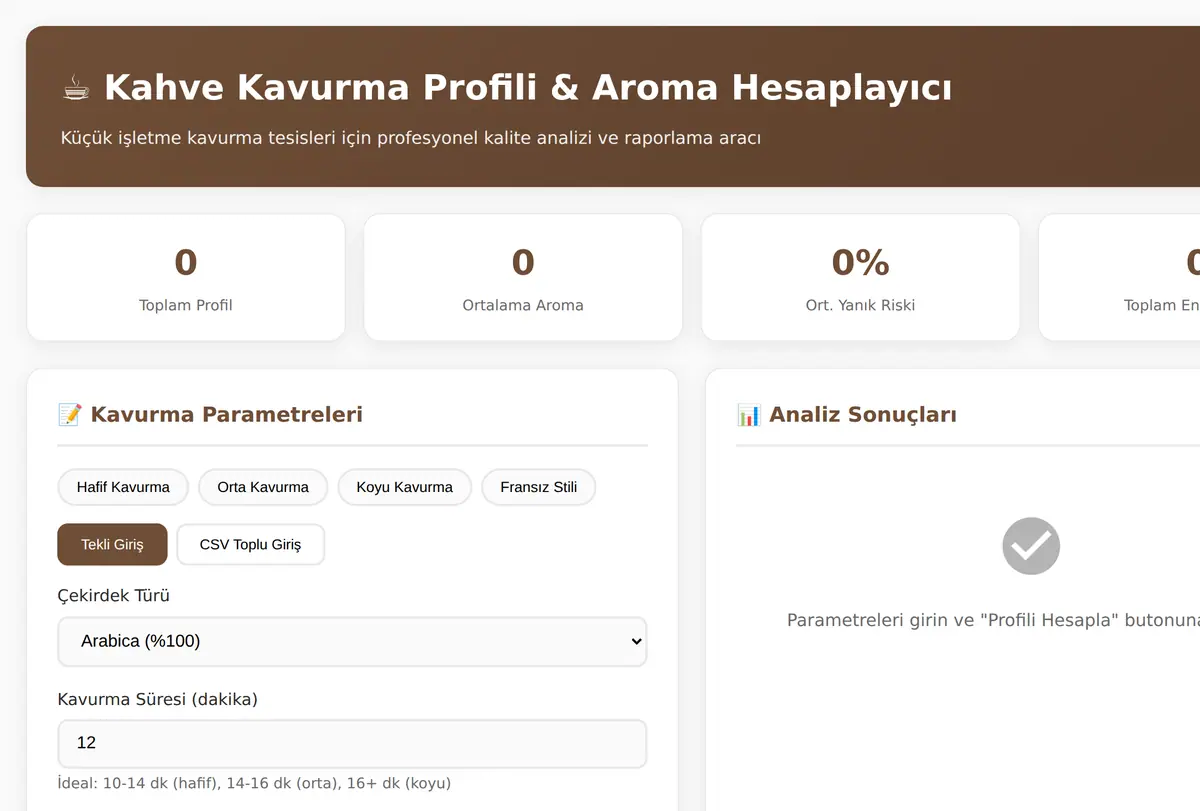Screen dimensions: 1200x811
Task: Click the 0% value in Yanık Riski card
Action: point(861,262)
